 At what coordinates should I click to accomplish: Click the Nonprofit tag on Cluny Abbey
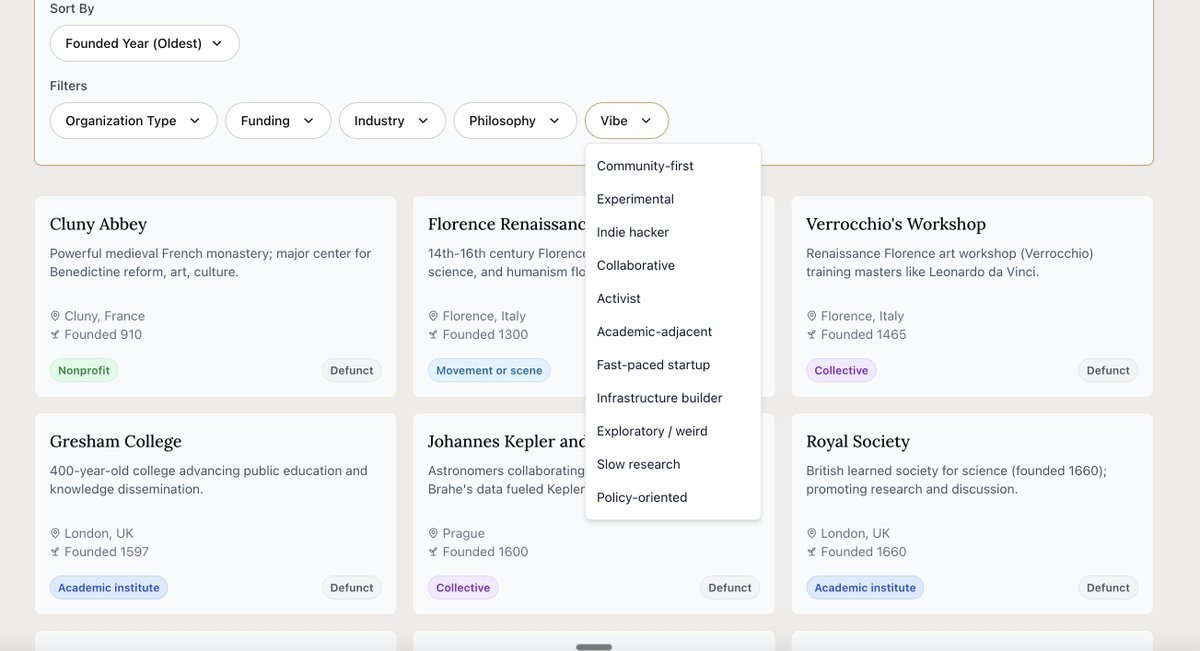click(x=84, y=371)
